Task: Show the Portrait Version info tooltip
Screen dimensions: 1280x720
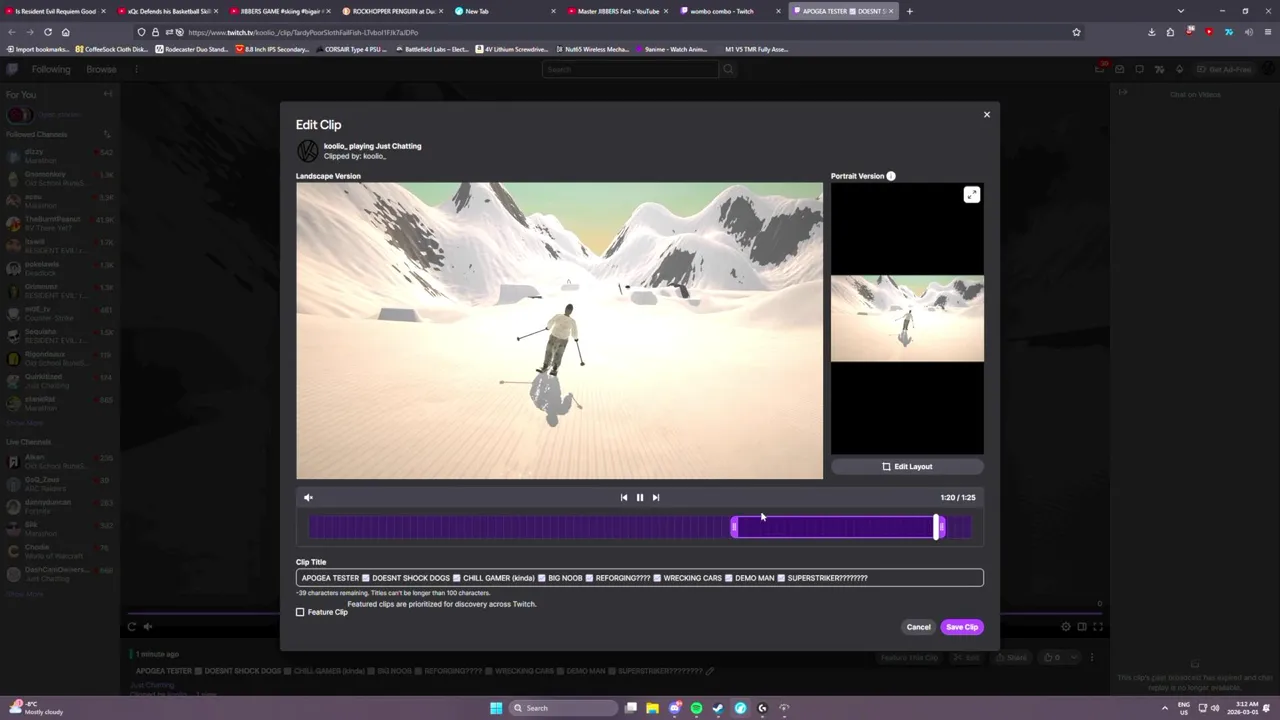Action: [x=890, y=176]
